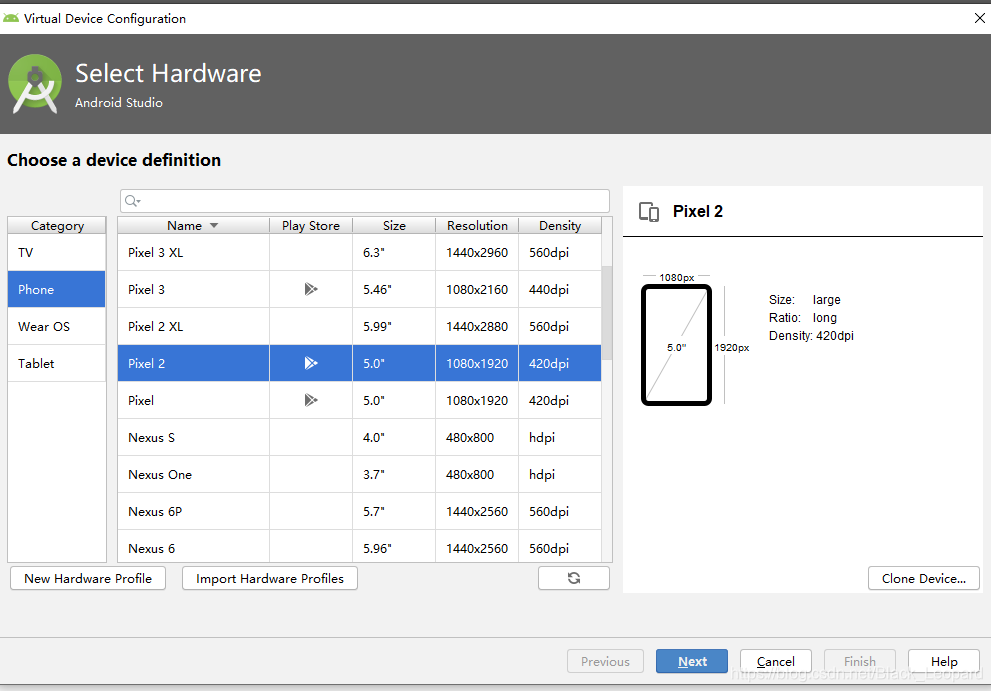Click the device table vertical scrollbar
This screenshot has width=992, height=692.
pyautogui.click(x=607, y=313)
